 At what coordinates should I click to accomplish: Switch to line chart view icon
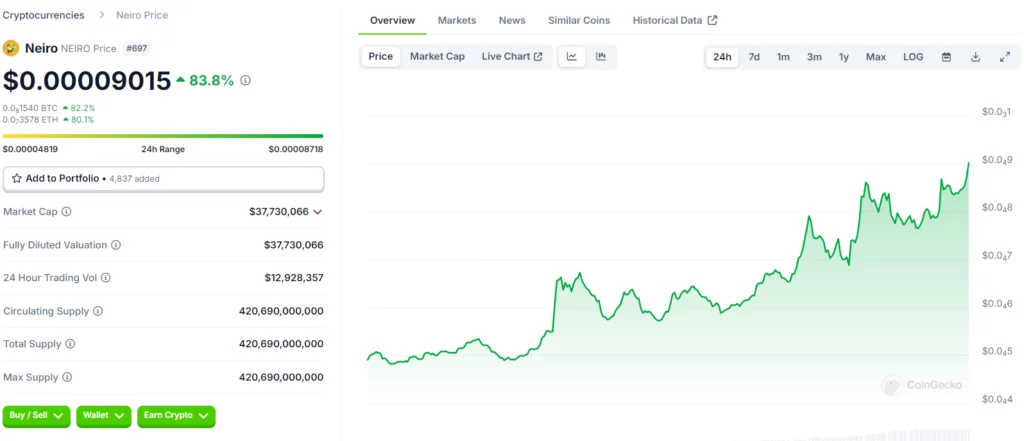click(572, 57)
